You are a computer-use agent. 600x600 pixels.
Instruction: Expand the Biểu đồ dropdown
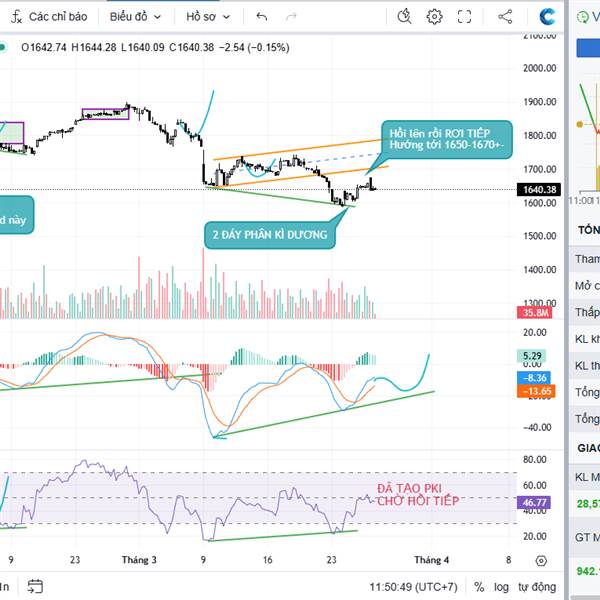(135, 17)
